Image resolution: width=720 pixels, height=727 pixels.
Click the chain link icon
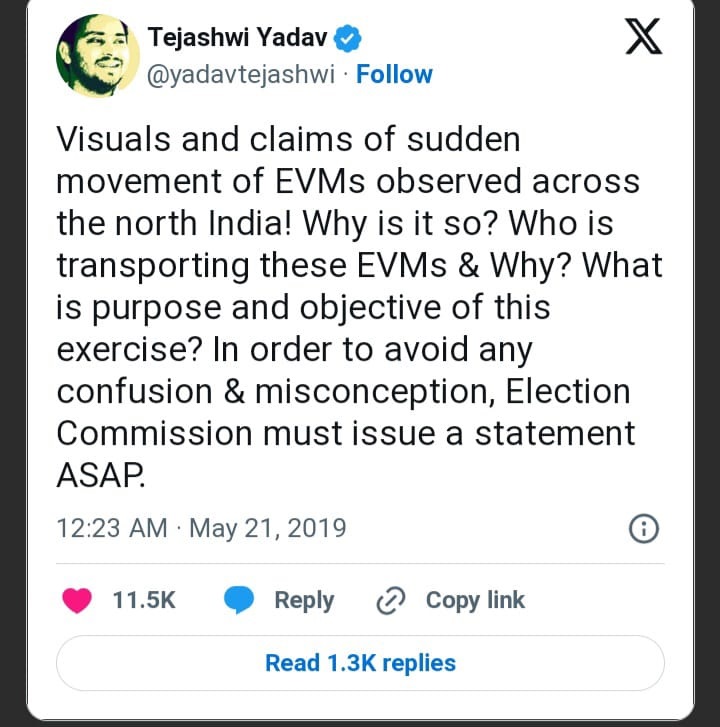tap(389, 600)
